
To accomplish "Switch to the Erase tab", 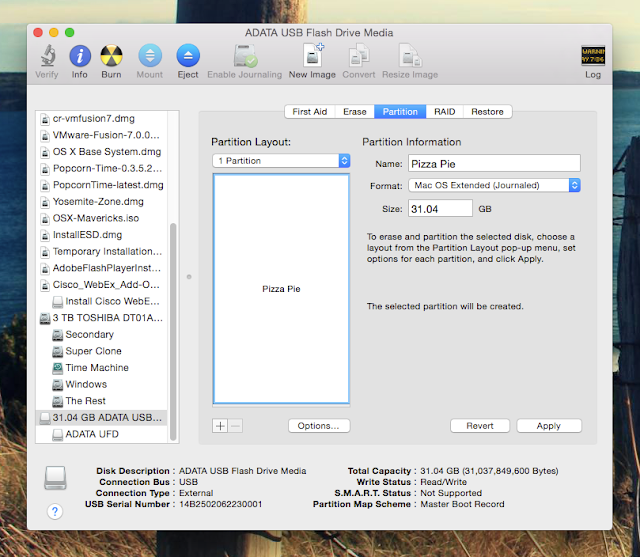I will click(x=355, y=112).
